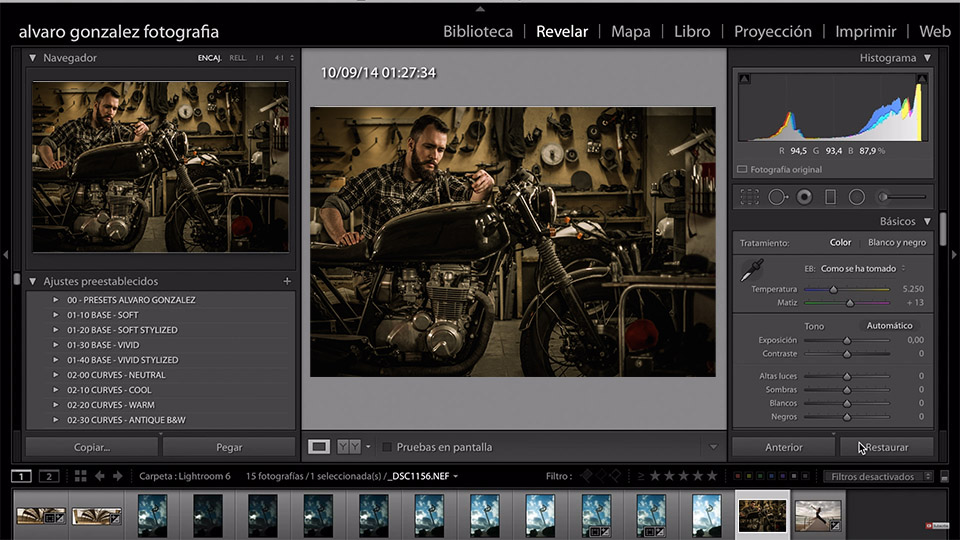Select the Graduated Filter tool

(830, 197)
